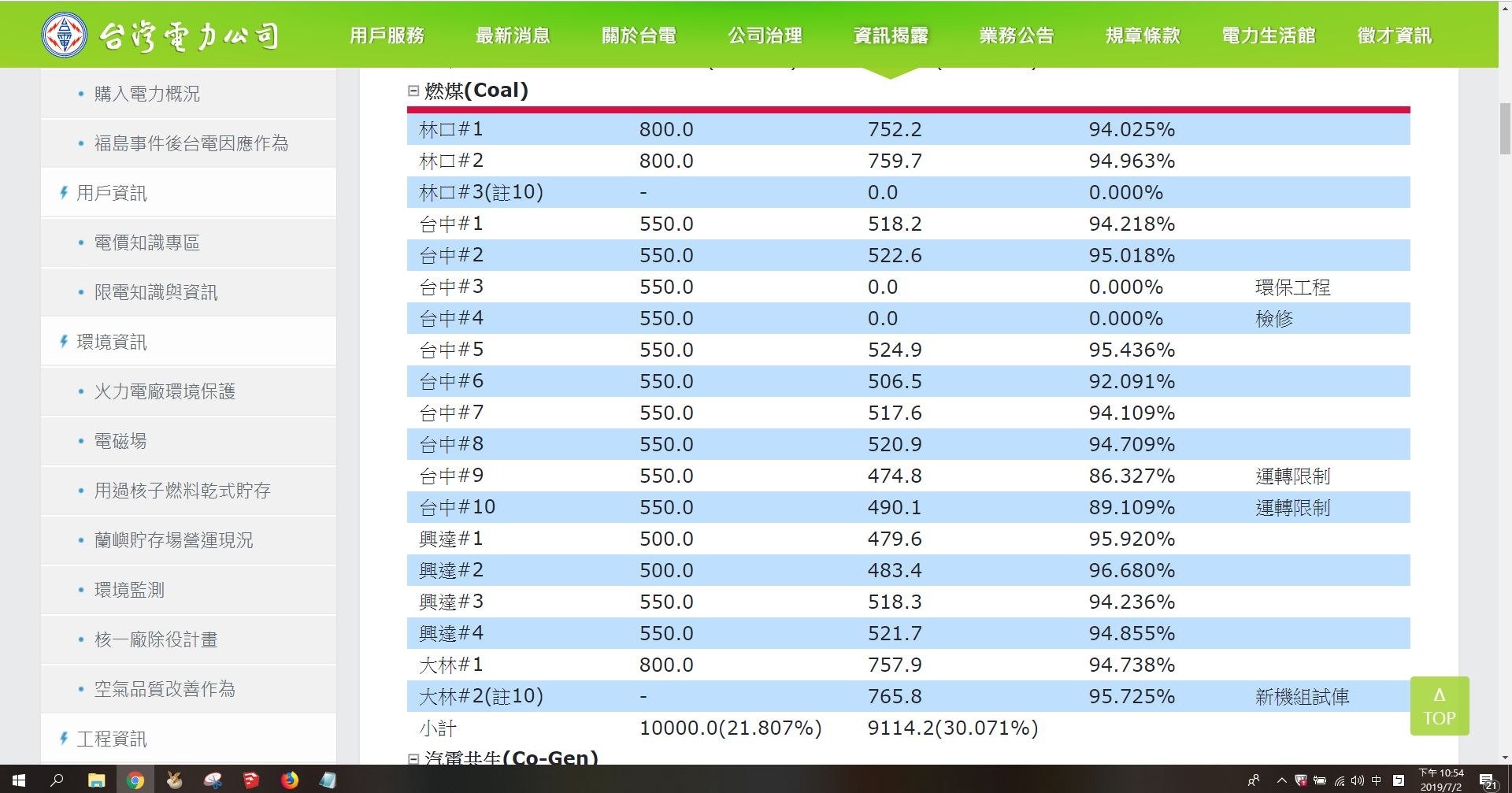Open 用過核子燃料乾式貯存 sidebar link
The height and width of the screenshot is (793, 1512).
click(x=182, y=491)
